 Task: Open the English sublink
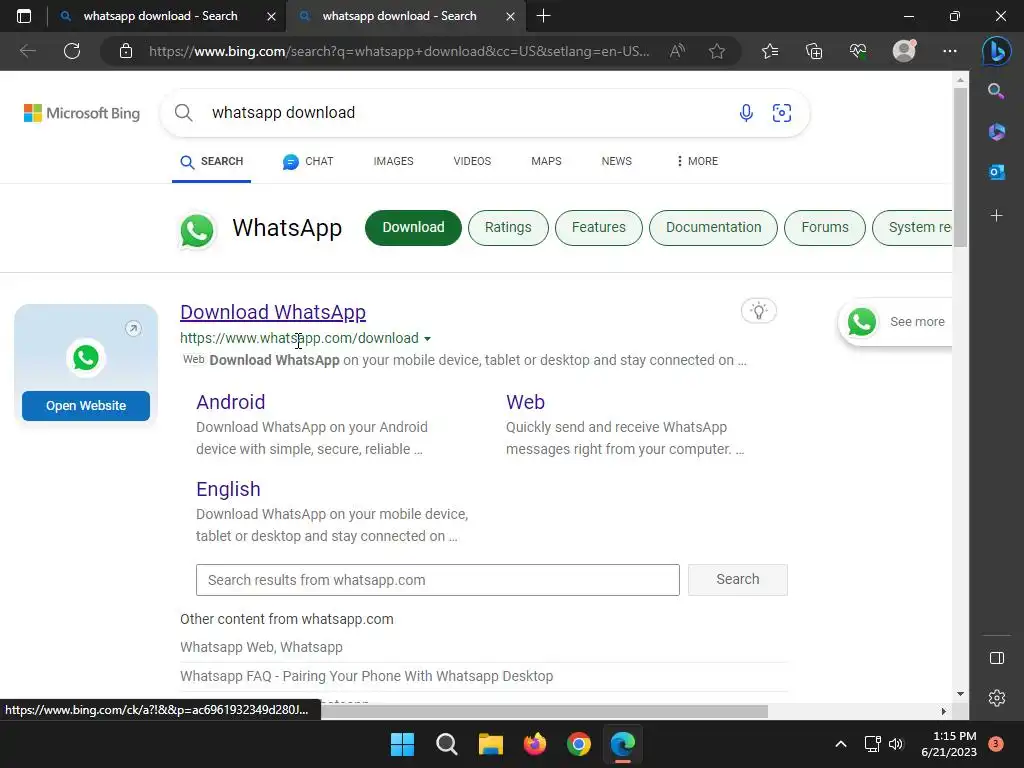pos(228,489)
